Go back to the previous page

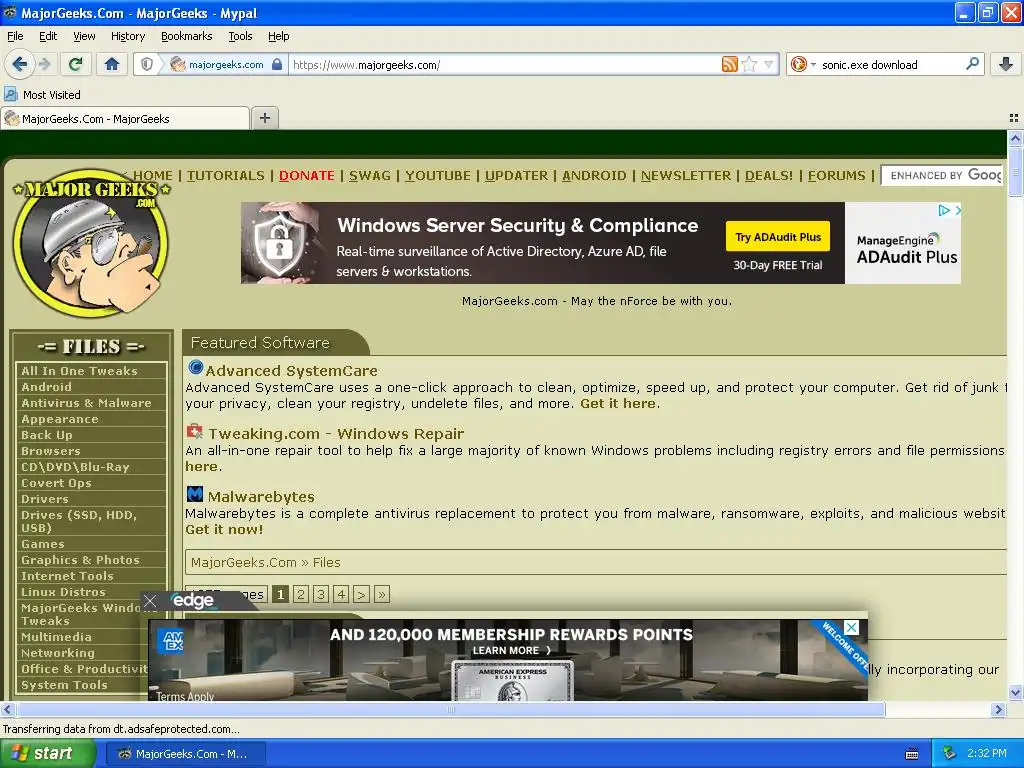coord(20,64)
